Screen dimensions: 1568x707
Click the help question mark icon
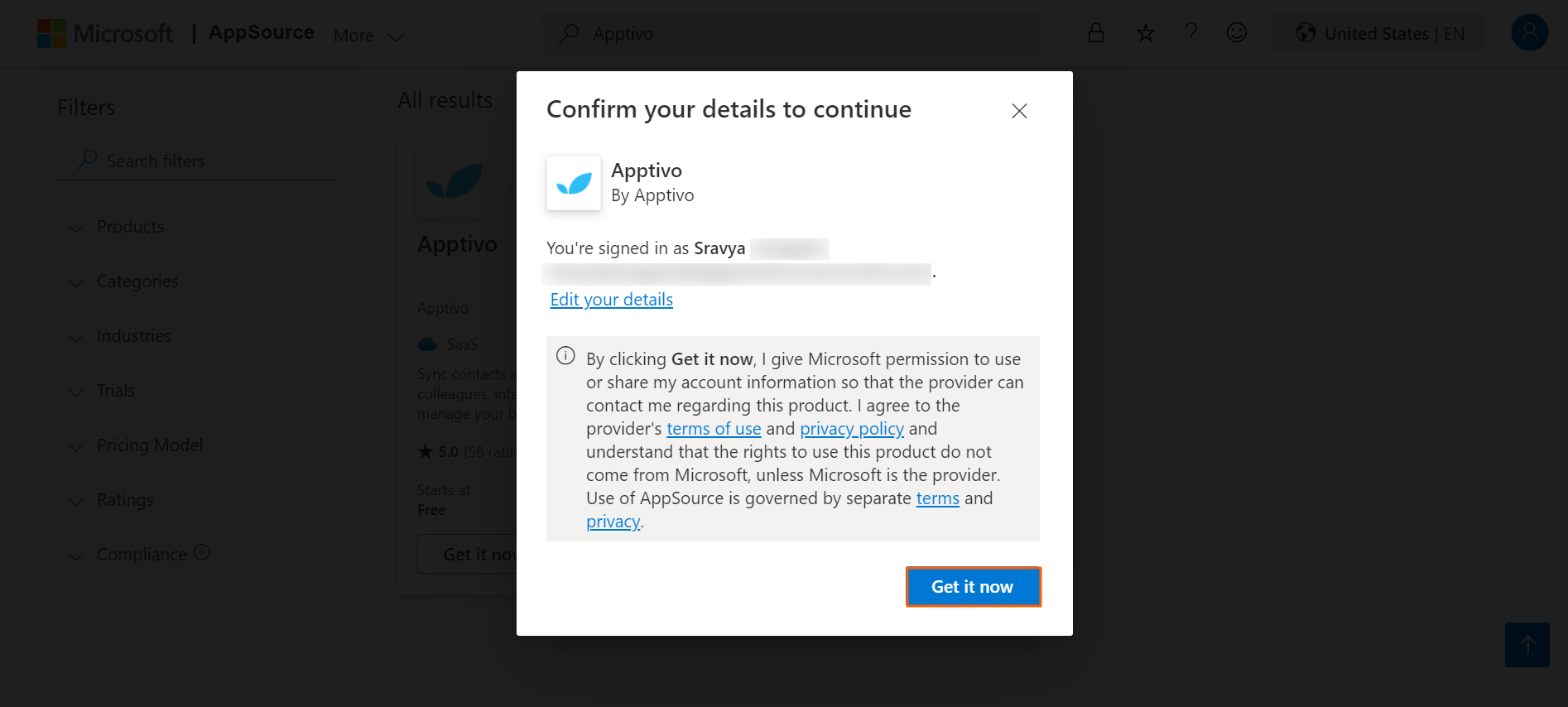pos(1191,33)
